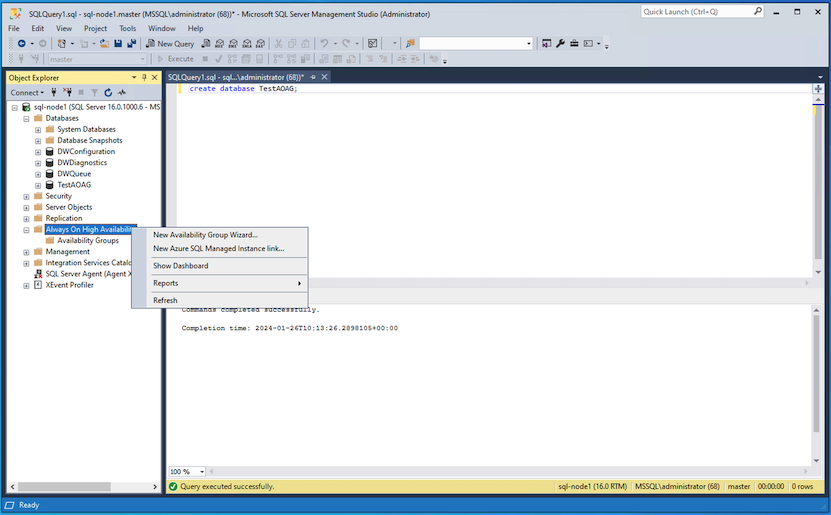
Task: Toggle Results to Text output
Action: 323,59
